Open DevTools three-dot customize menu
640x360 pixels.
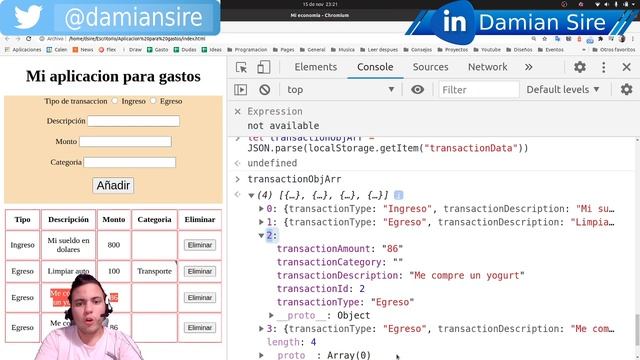pos(604,67)
